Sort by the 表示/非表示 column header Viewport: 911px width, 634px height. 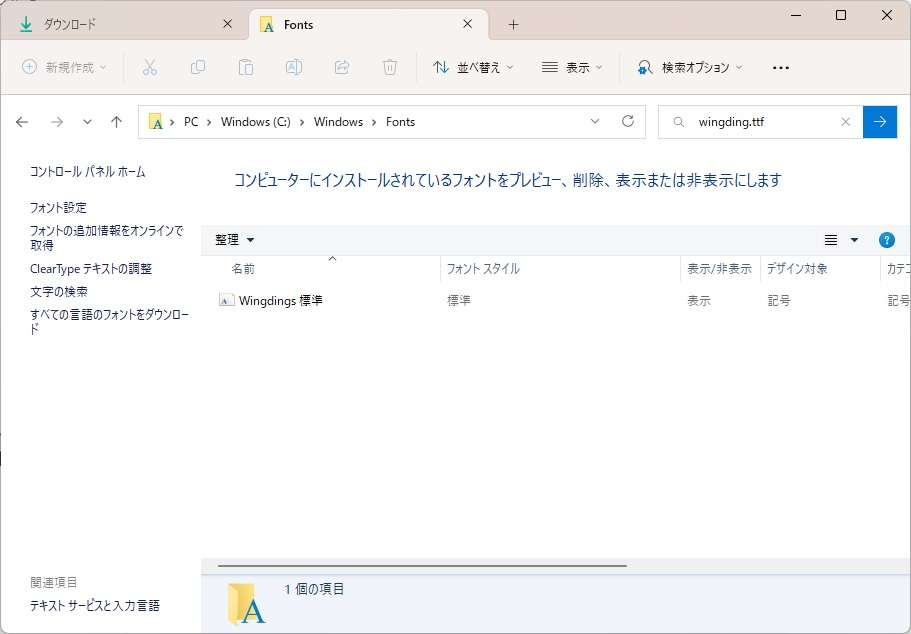click(720, 268)
